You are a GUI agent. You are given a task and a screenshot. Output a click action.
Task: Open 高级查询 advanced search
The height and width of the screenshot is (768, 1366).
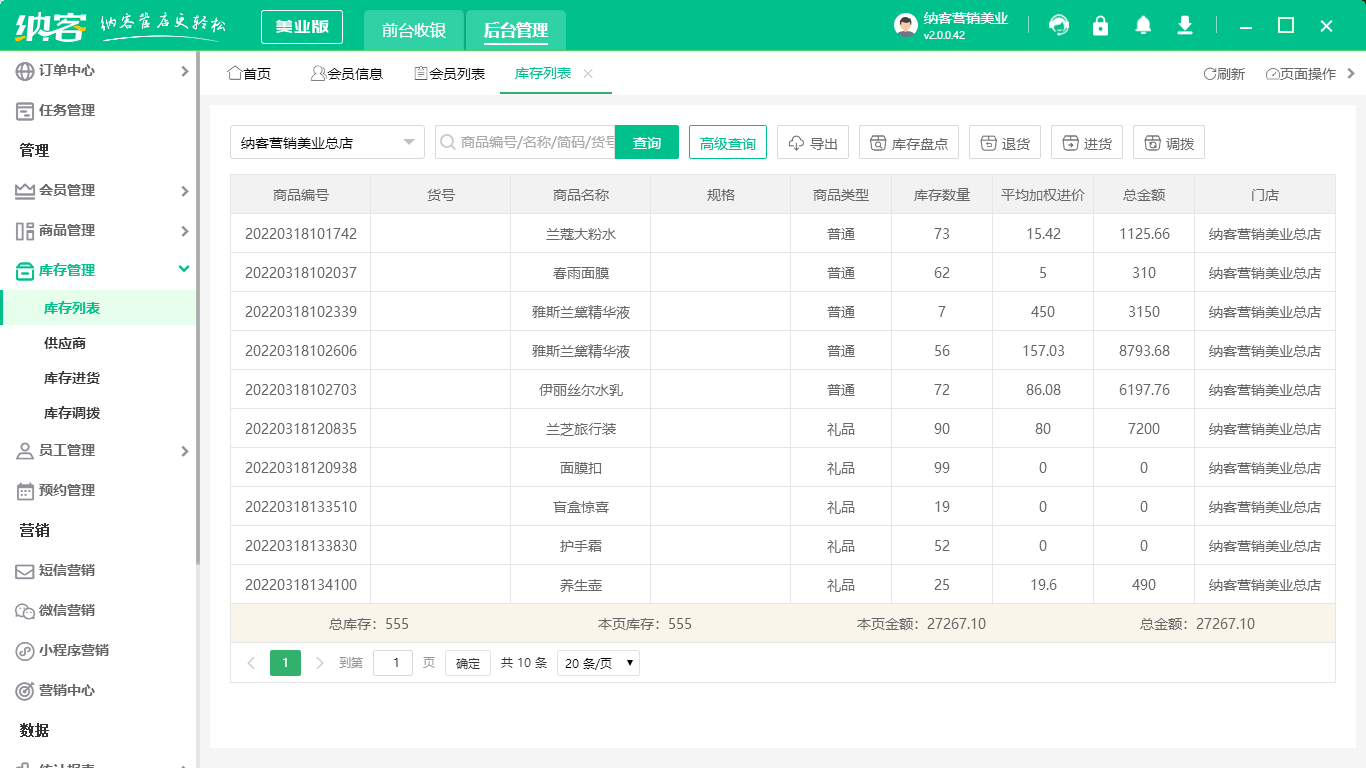click(x=727, y=143)
